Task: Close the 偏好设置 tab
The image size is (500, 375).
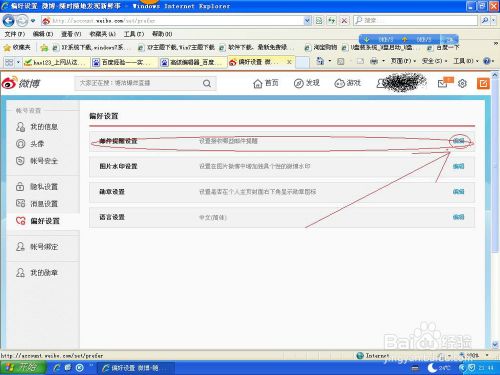Action: tap(289, 62)
